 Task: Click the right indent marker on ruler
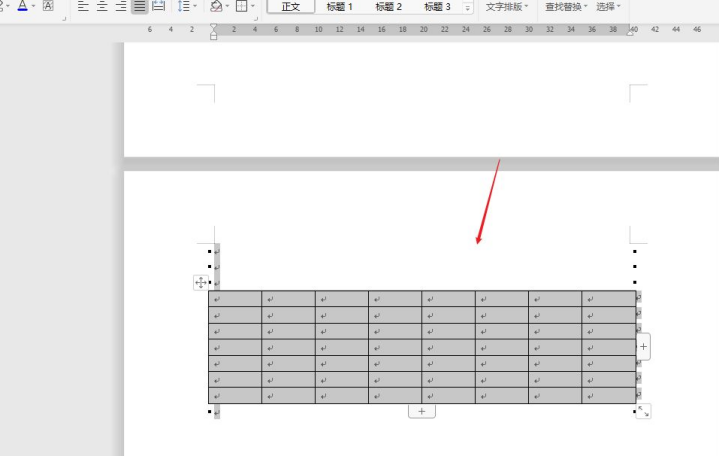coord(630,31)
